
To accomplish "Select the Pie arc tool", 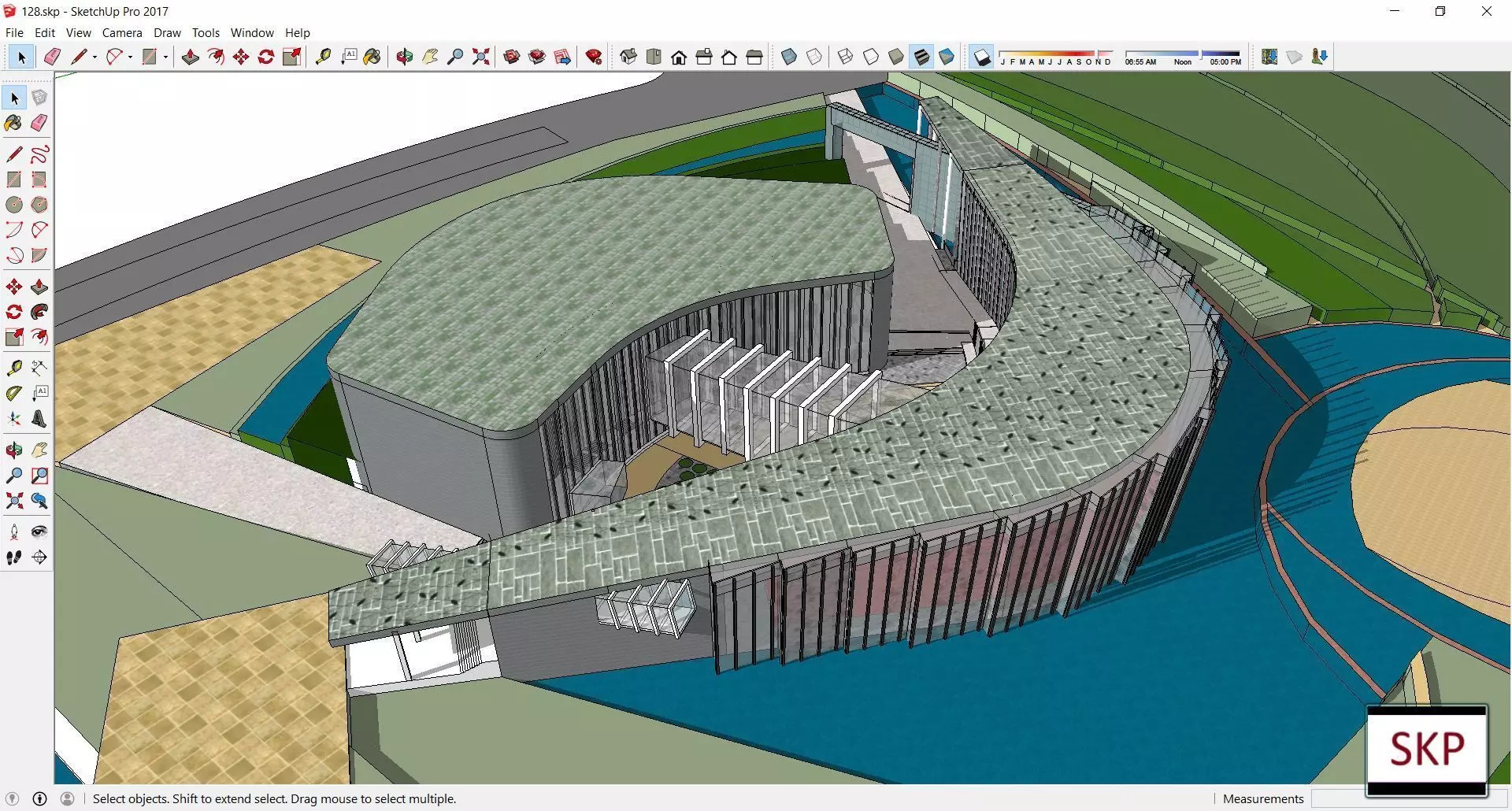I will (x=39, y=255).
